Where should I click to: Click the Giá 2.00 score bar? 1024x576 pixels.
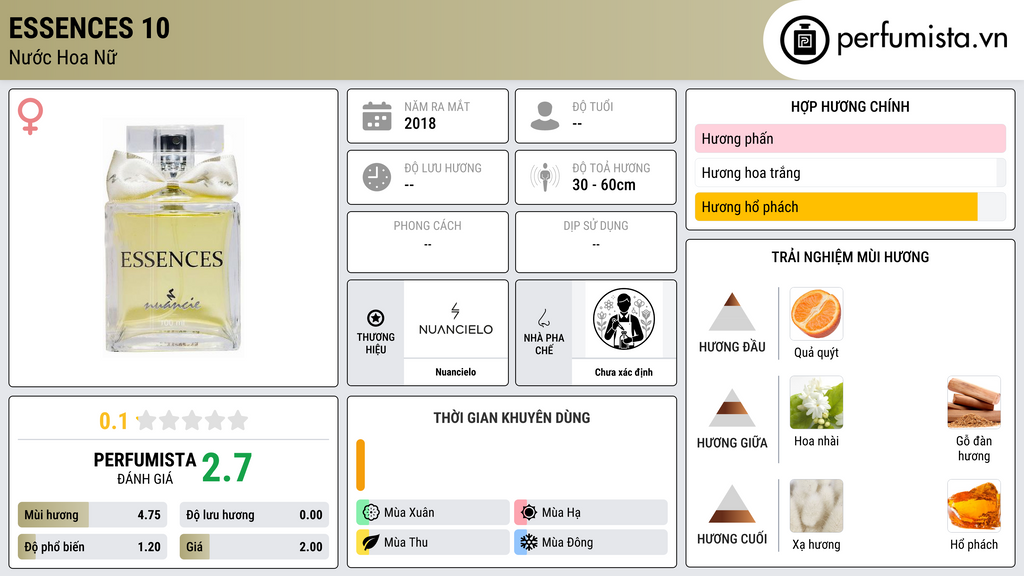254,547
